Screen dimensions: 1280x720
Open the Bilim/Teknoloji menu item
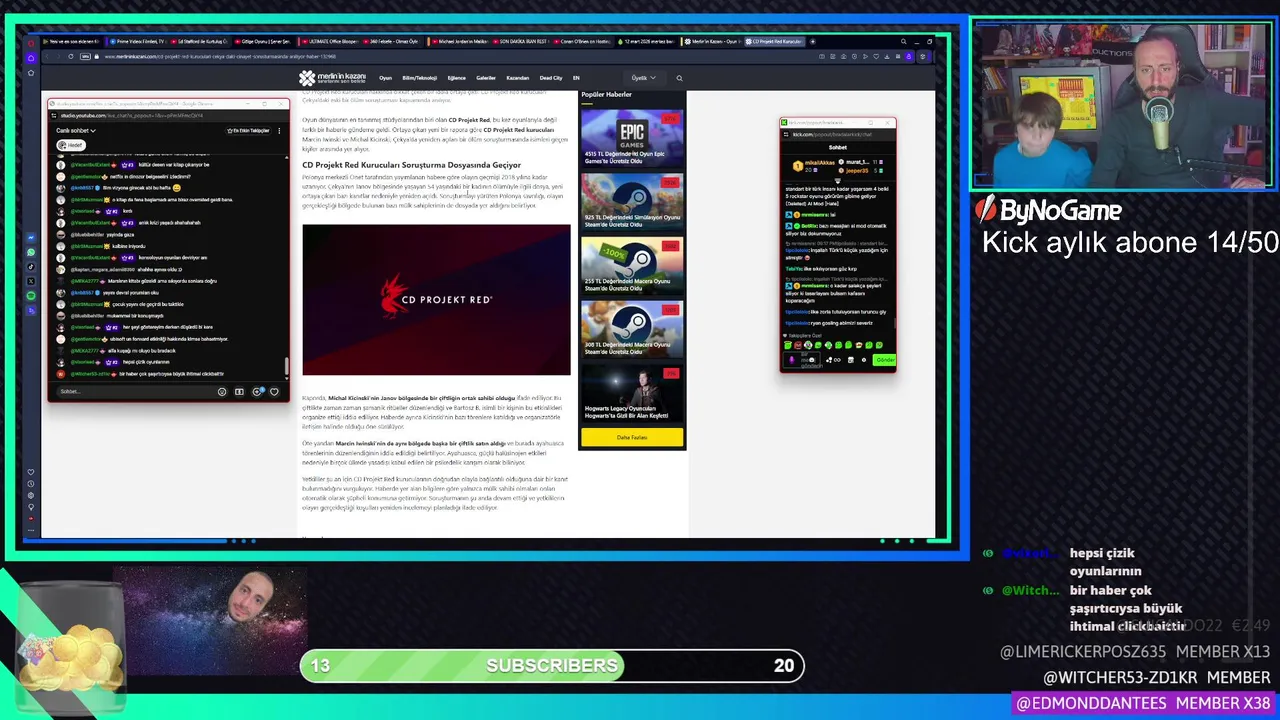pyautogui.click(x=420, y=78)
